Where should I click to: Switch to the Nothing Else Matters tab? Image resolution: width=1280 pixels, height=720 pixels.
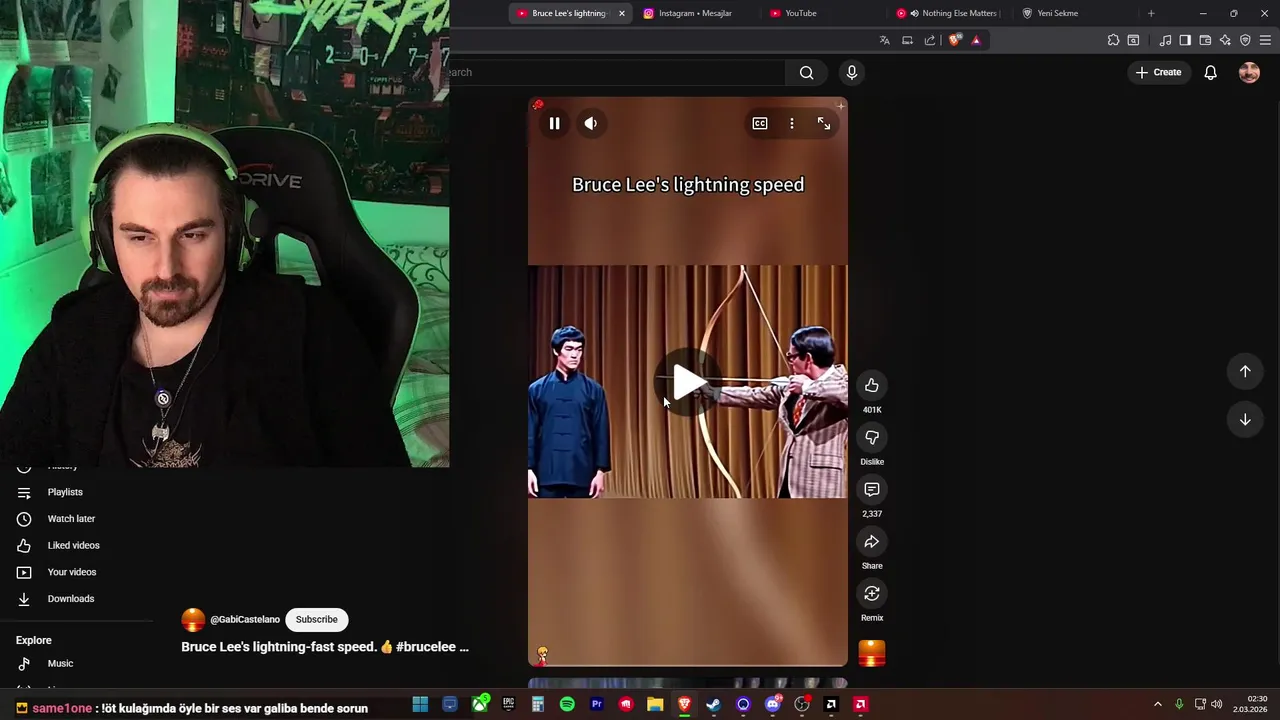point(950,13)
